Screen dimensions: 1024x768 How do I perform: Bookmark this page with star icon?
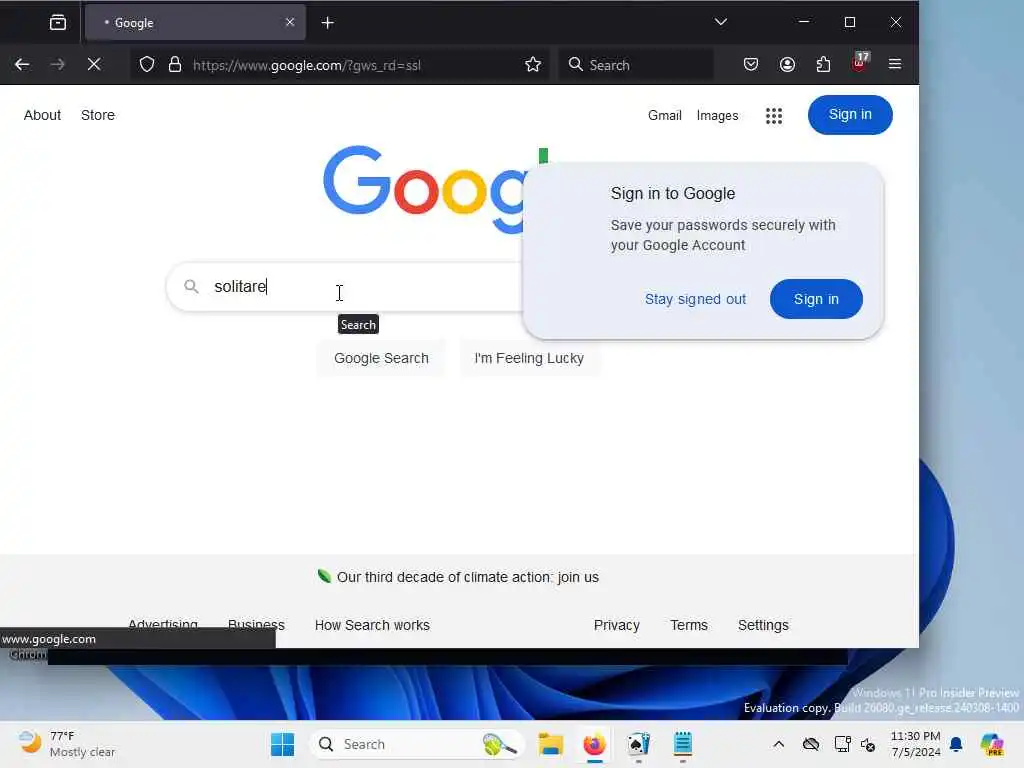(x=533, y=64)
